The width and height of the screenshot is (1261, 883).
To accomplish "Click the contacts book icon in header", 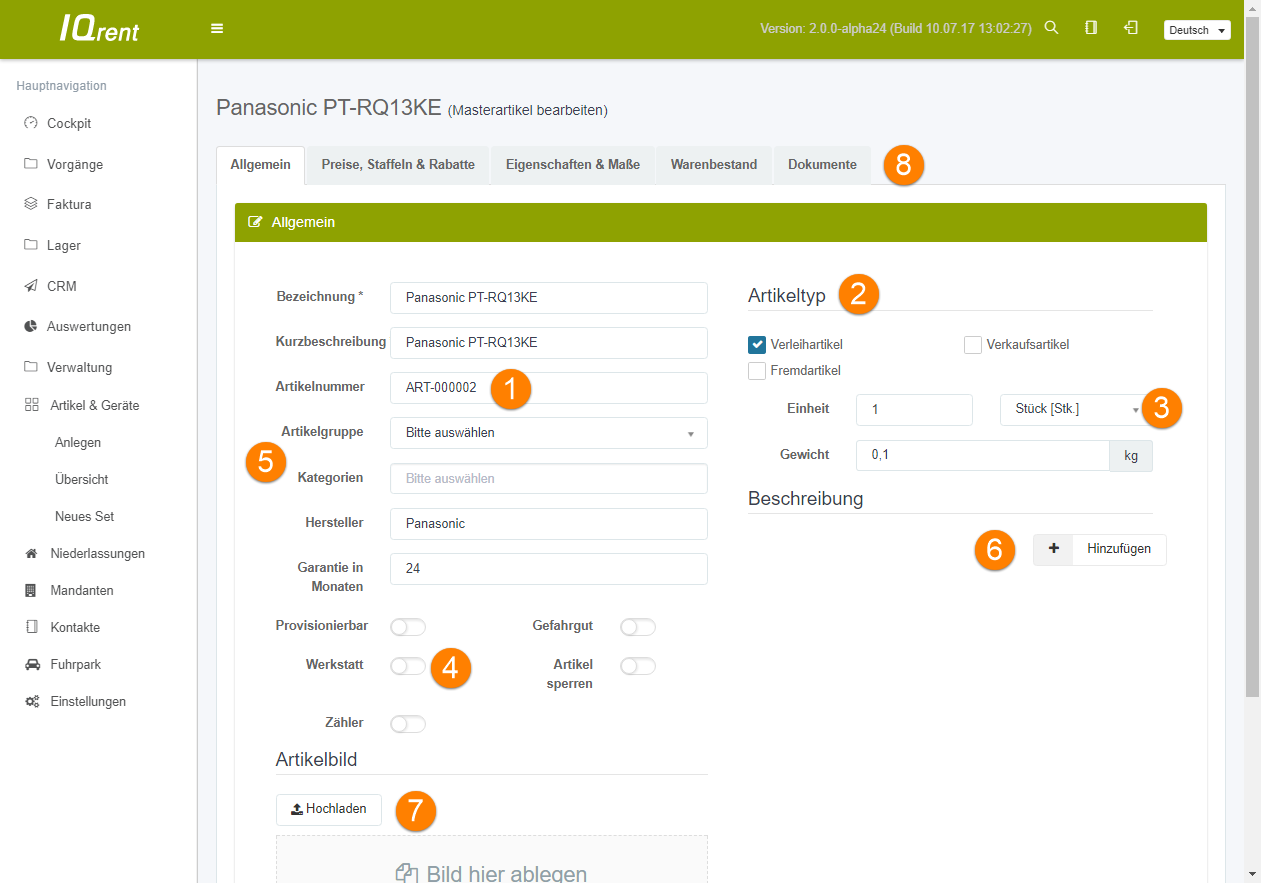I will (x=1091, y=28).
